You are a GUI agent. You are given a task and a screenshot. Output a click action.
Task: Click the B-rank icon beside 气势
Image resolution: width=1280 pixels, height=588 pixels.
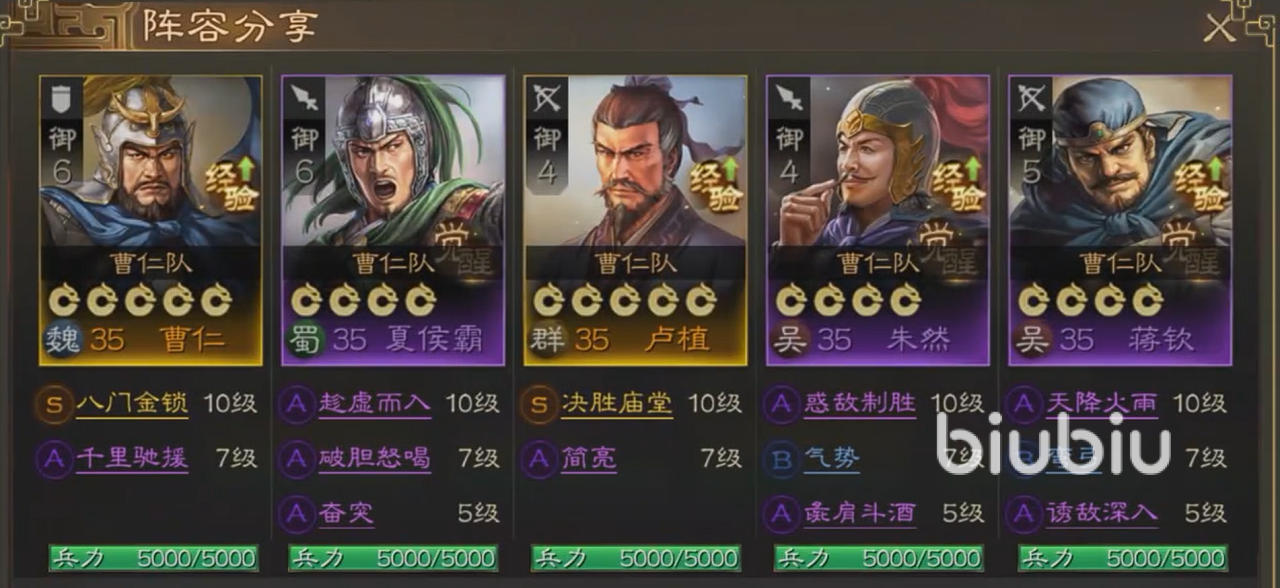pyautogui.click(x=781, y=459)
